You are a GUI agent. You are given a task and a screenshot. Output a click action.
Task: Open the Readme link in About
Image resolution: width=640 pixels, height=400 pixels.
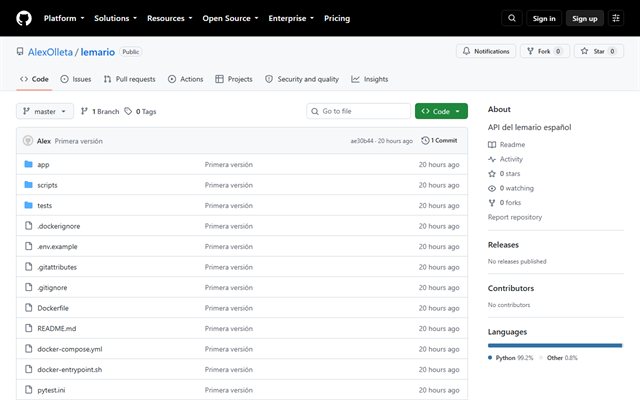[507, 144]
